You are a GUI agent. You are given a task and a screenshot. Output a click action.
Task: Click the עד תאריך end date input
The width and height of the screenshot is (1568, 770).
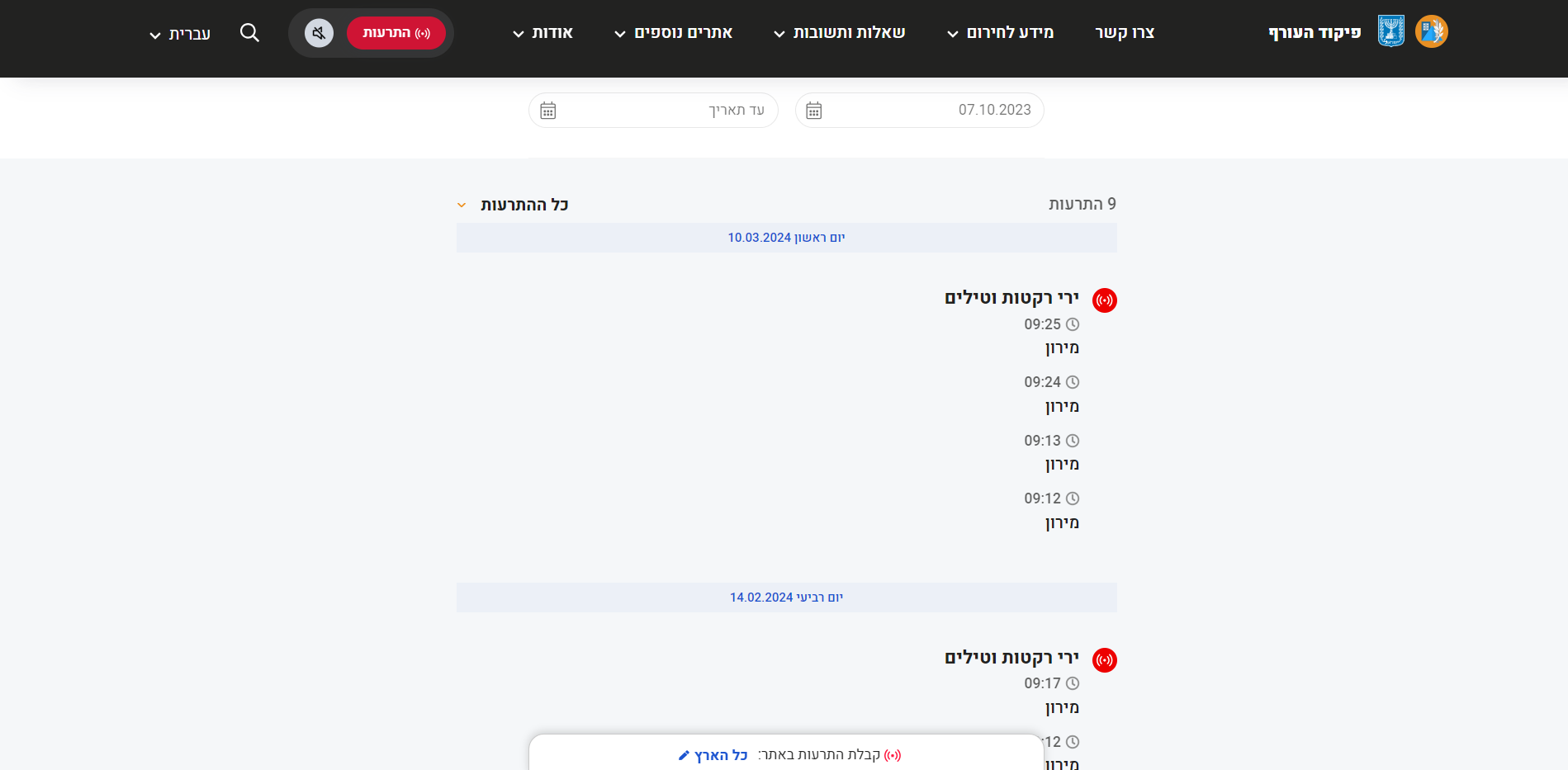pos(661,111)
